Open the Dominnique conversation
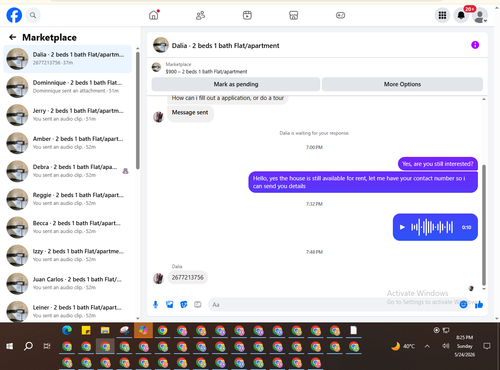 68,87
